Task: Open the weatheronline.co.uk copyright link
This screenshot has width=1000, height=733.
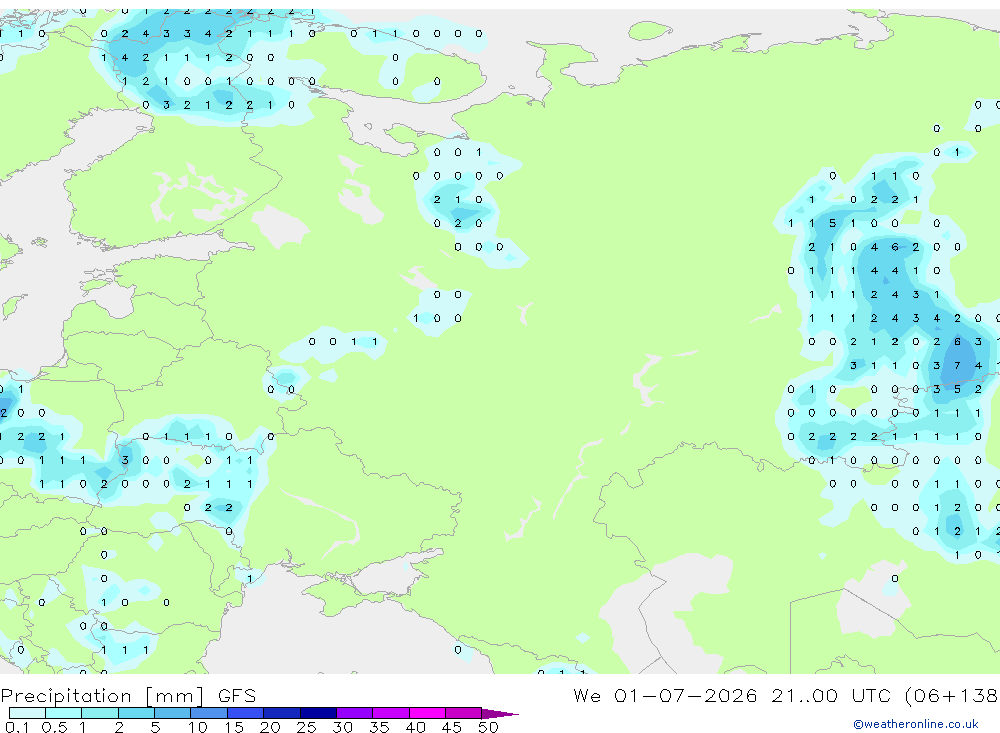Action: pos(915,724)
